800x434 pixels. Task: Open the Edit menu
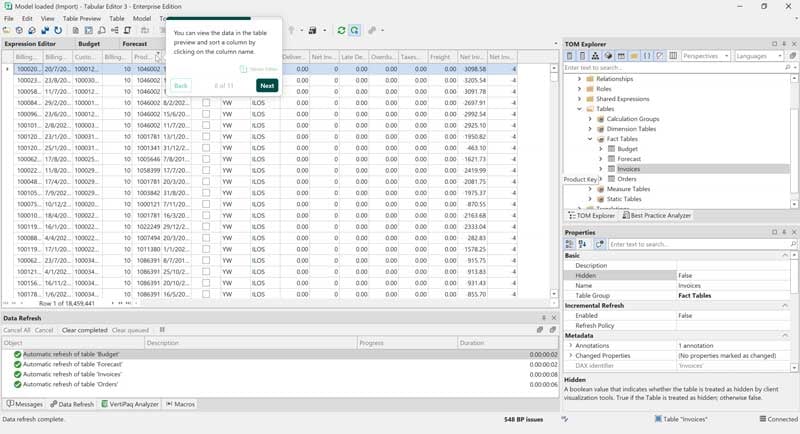[27, 18]
